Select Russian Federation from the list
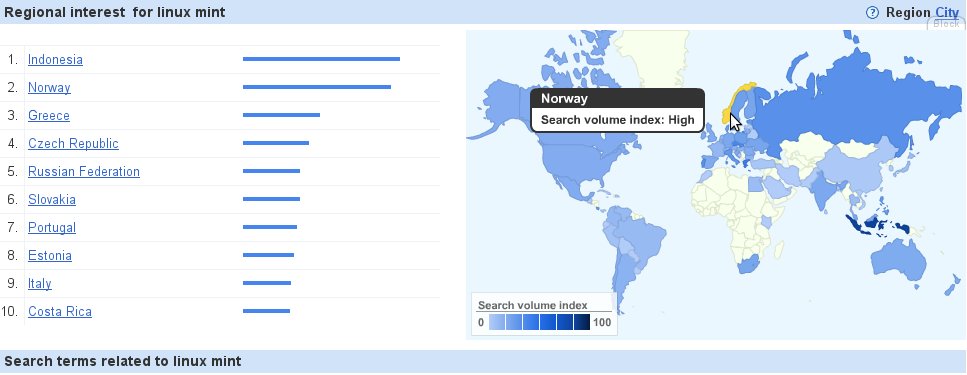967x375 pixels. pos(84,171)
